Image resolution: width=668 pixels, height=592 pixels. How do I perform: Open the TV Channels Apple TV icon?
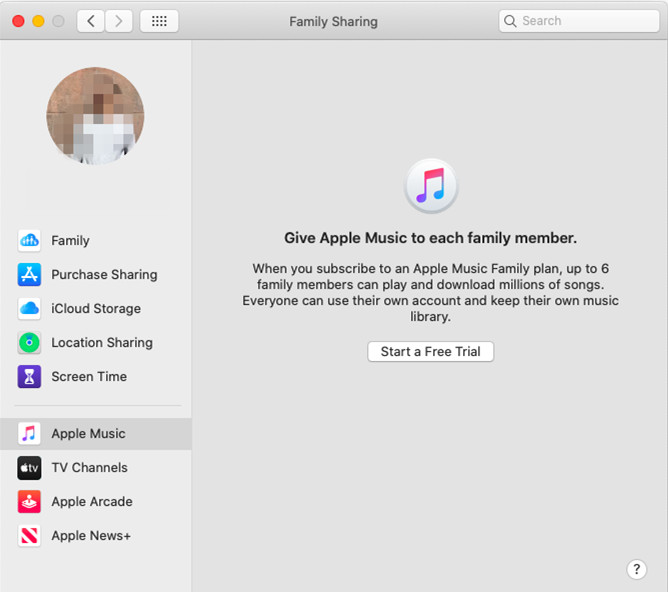coord(29,468)
